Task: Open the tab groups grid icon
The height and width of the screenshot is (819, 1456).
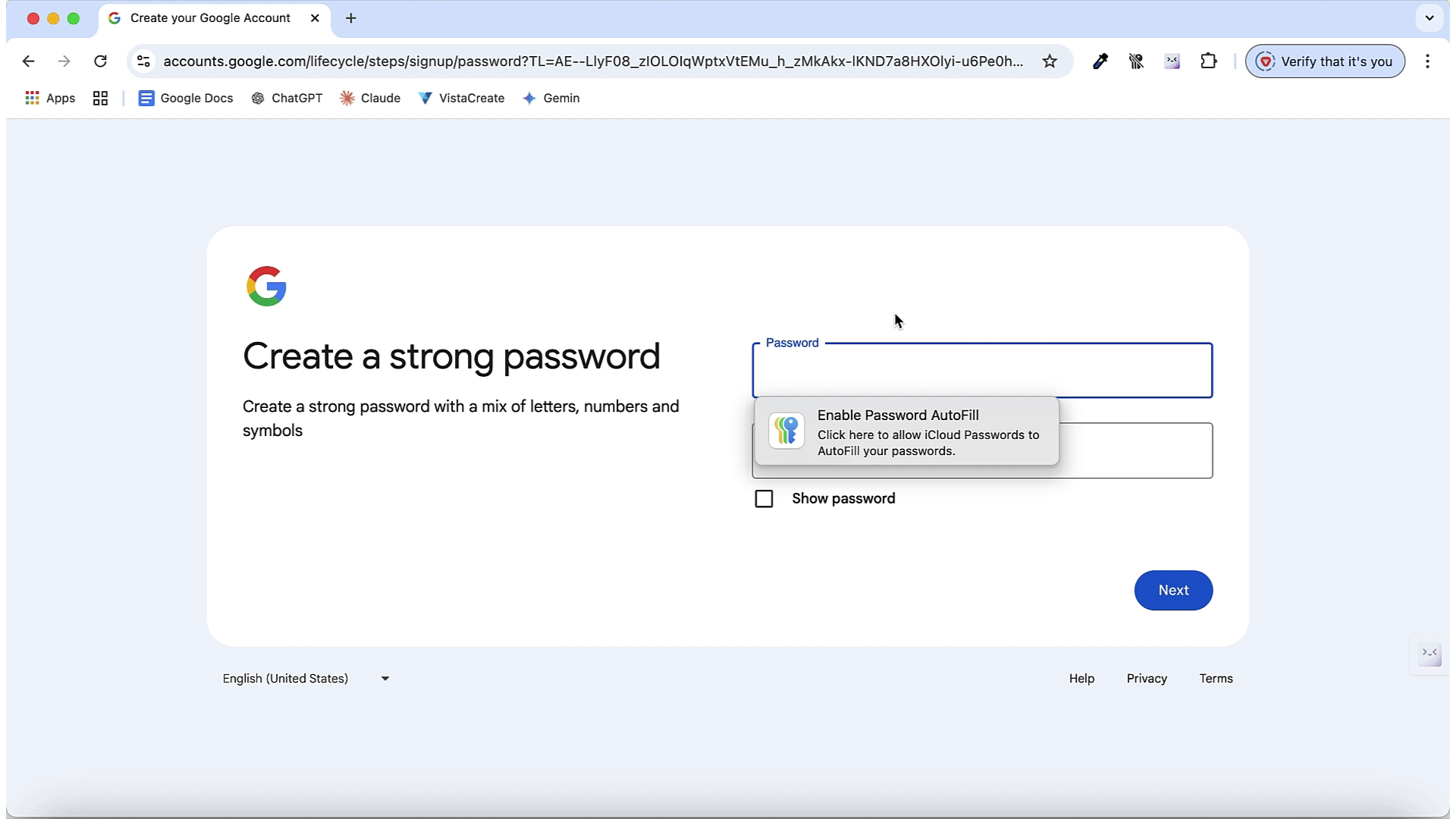Action: tap(100, 98)
